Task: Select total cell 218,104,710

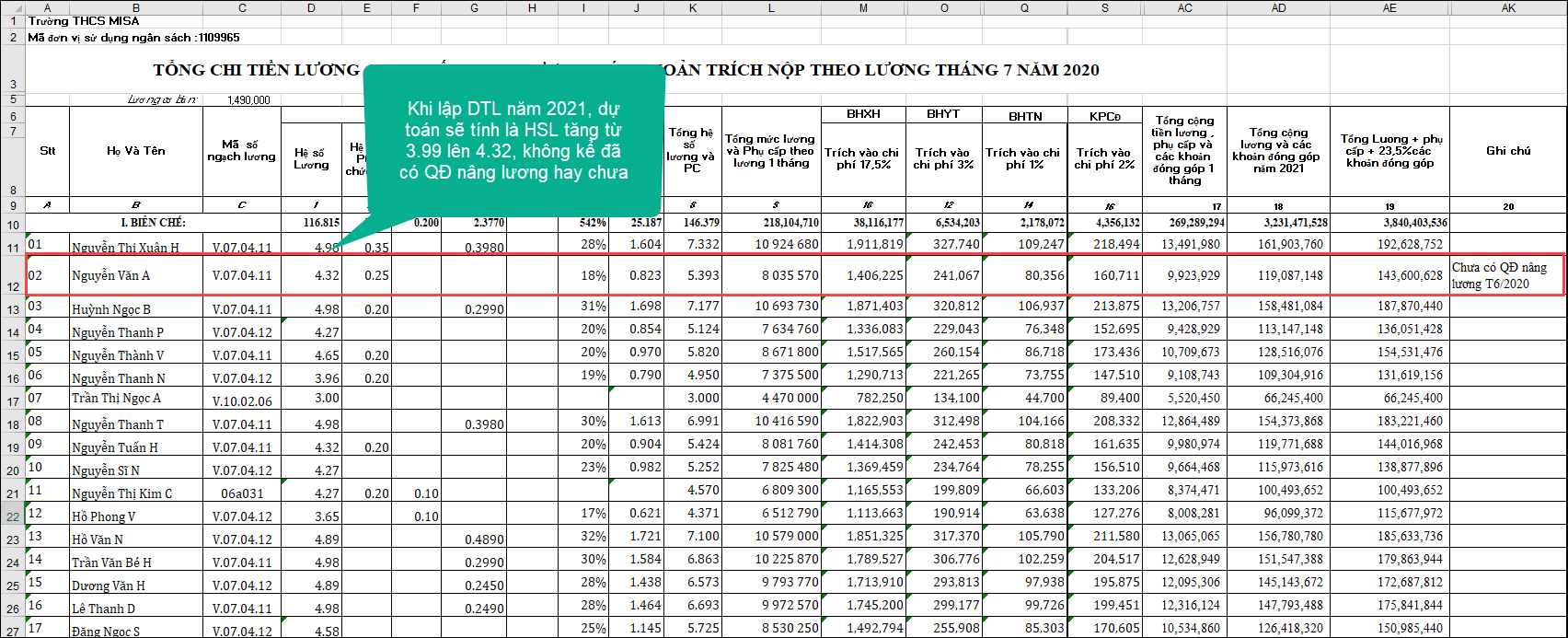Action: coord(771,224)
